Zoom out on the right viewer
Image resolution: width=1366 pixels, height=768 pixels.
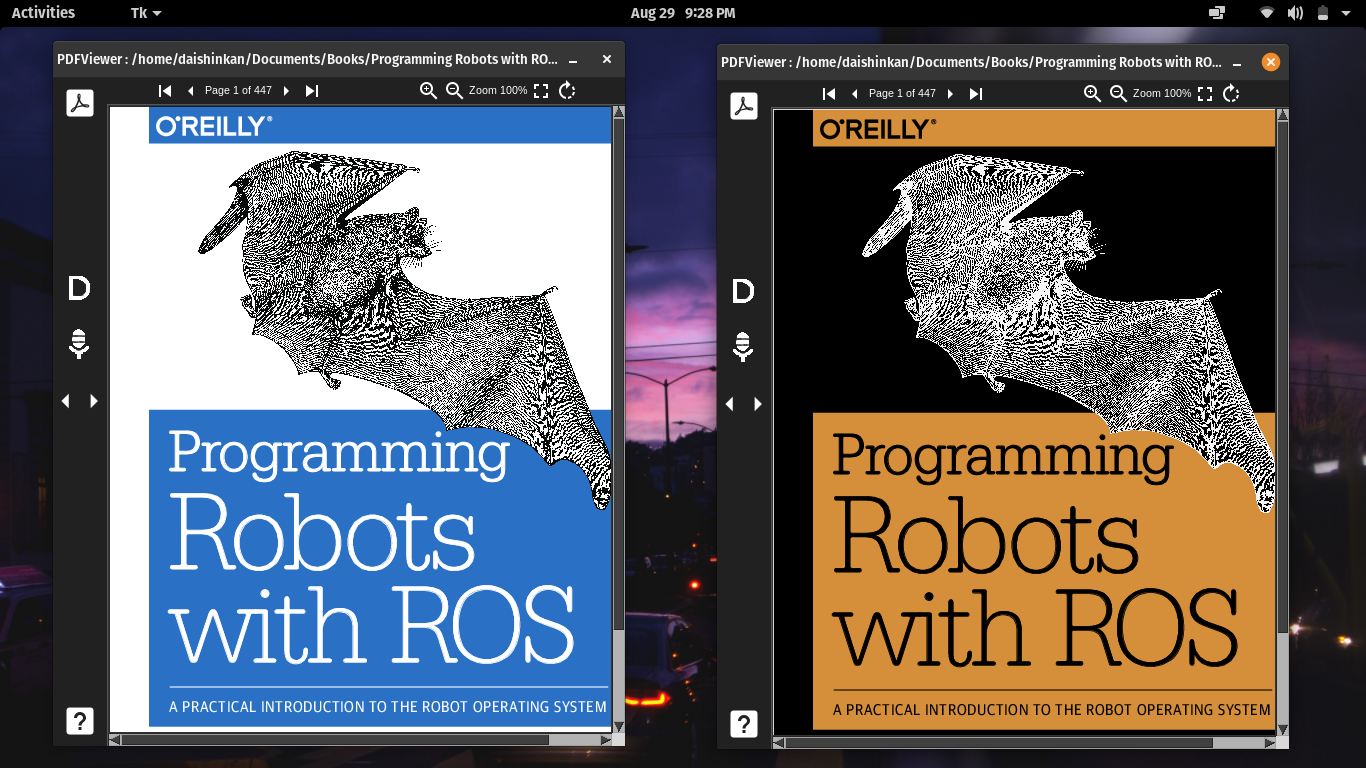pos(1118,94)
